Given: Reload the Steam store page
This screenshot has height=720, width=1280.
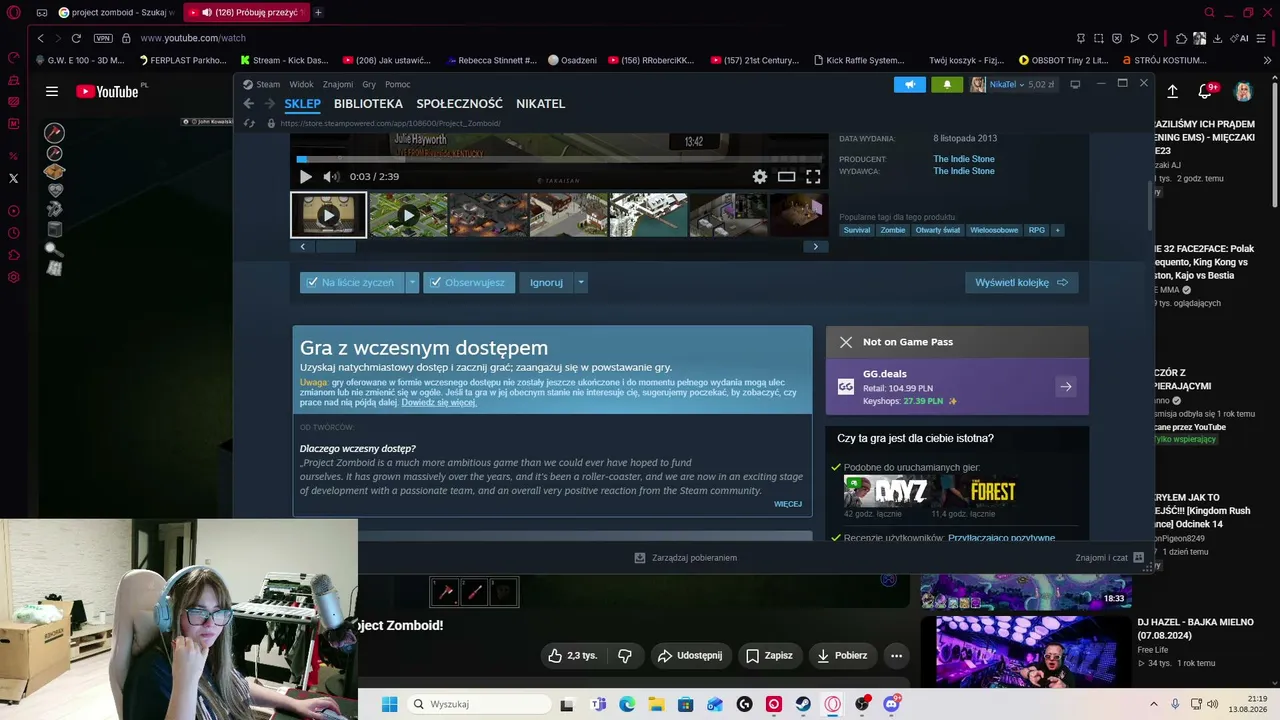Looking at the screenshot, I should (250, 123).
